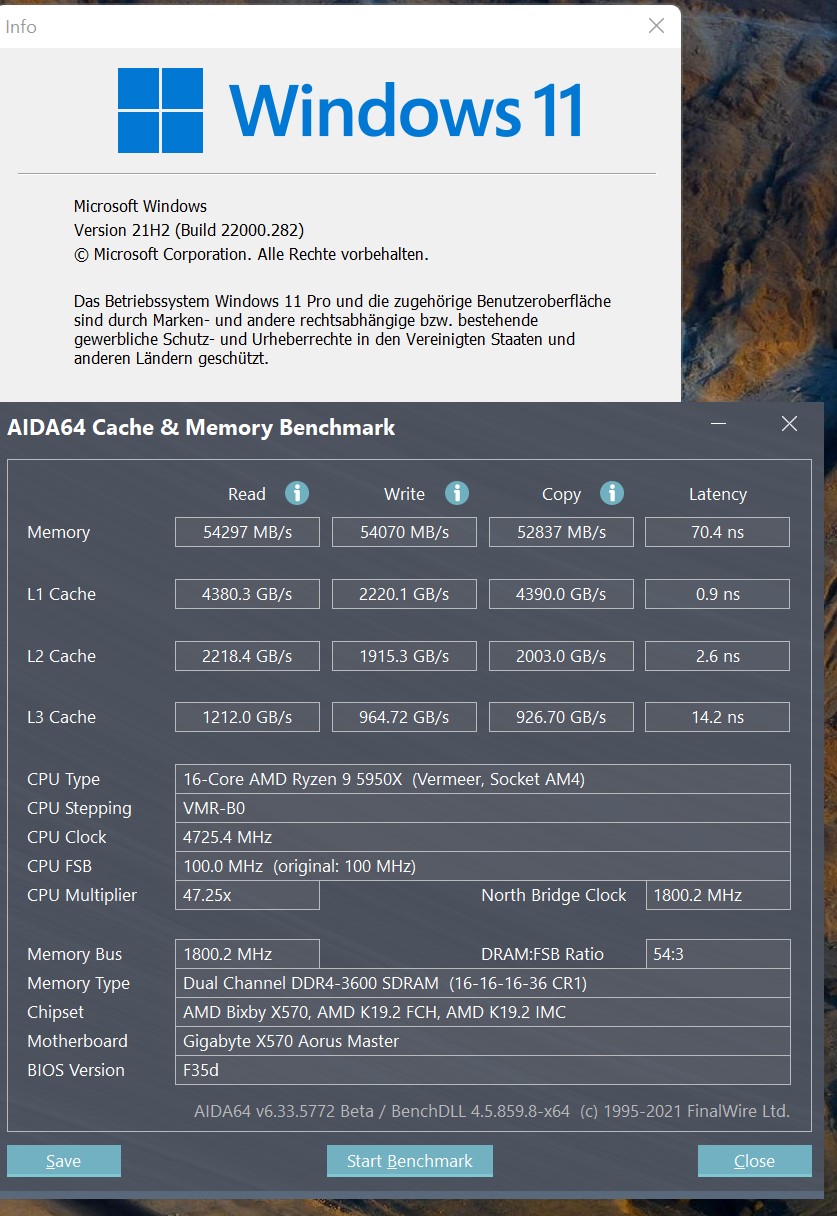837x1216 pixels.
Task: Select the L1 Cache Copy value 4390.0 GB/s
Action: point(561,594)
